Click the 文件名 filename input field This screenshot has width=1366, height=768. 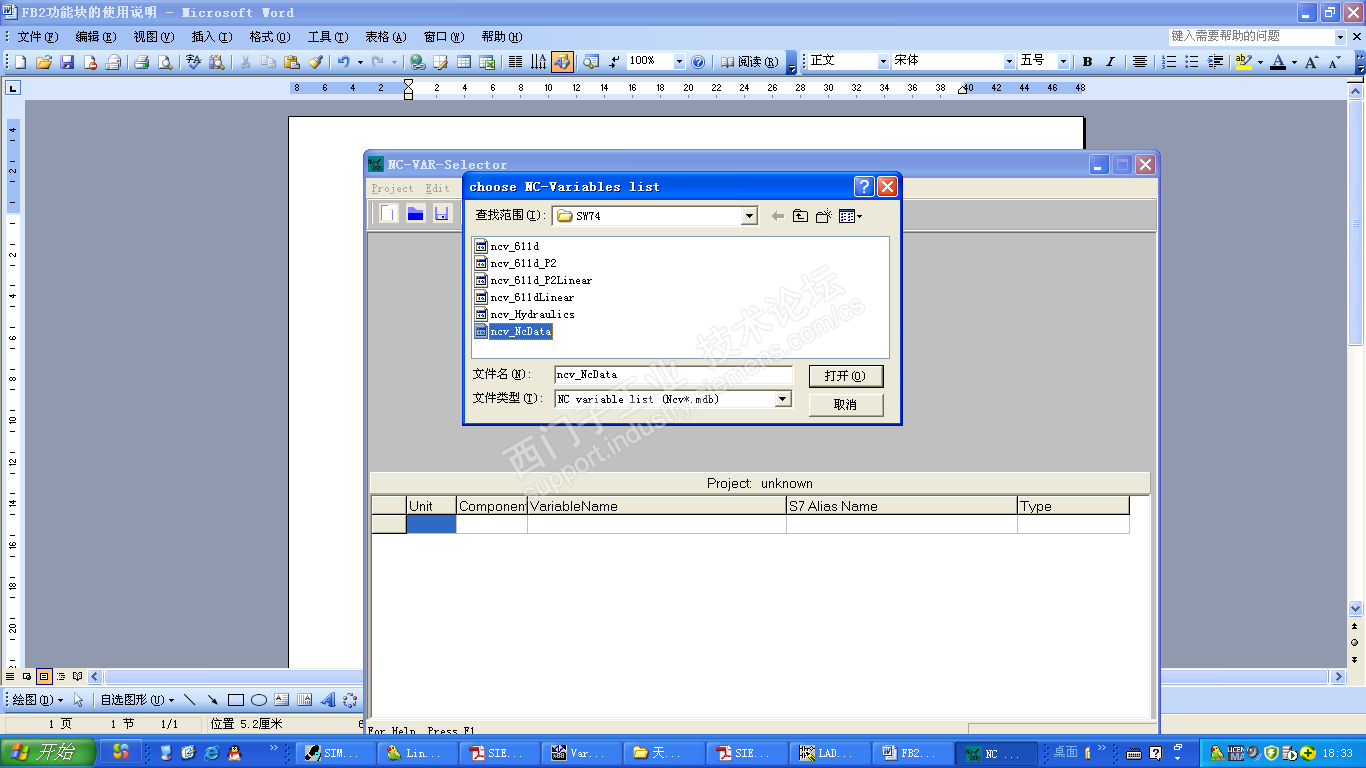click(x=674, y=375)
